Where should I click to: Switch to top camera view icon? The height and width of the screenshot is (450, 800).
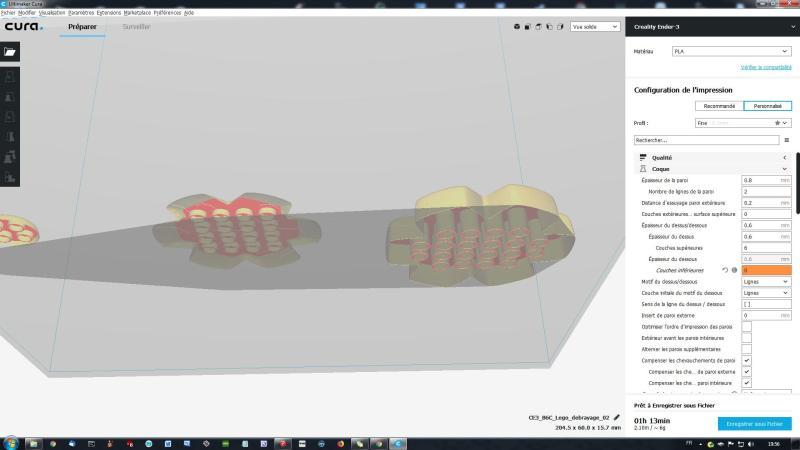tap(538, 27)
